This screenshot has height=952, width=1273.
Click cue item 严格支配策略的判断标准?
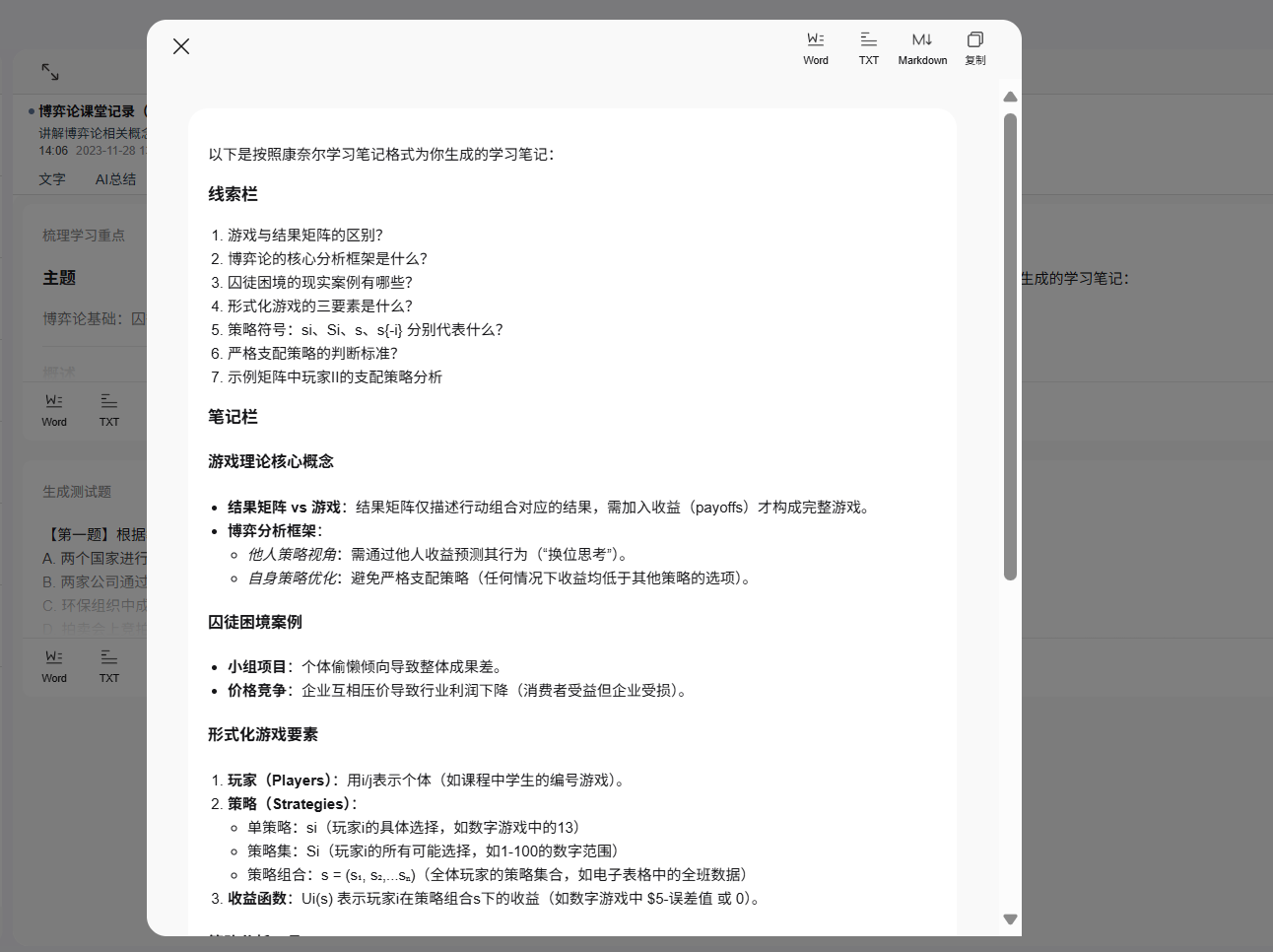click(x=313, y=353)
